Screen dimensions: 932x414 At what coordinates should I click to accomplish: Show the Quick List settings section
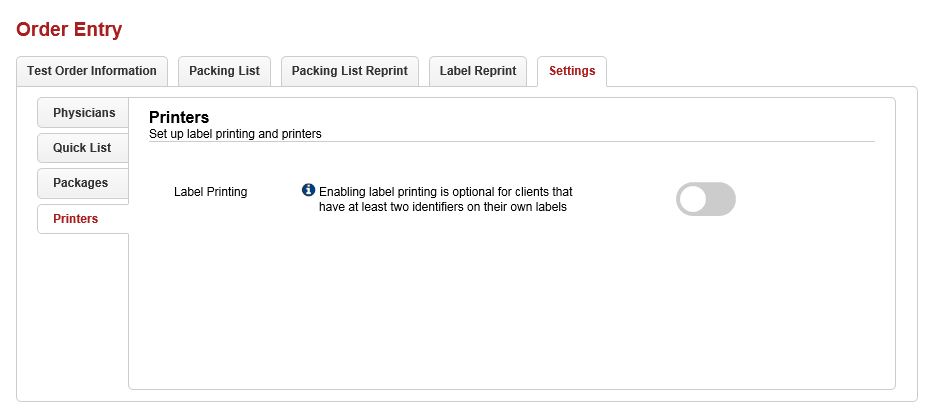click(x=82, y=148)
